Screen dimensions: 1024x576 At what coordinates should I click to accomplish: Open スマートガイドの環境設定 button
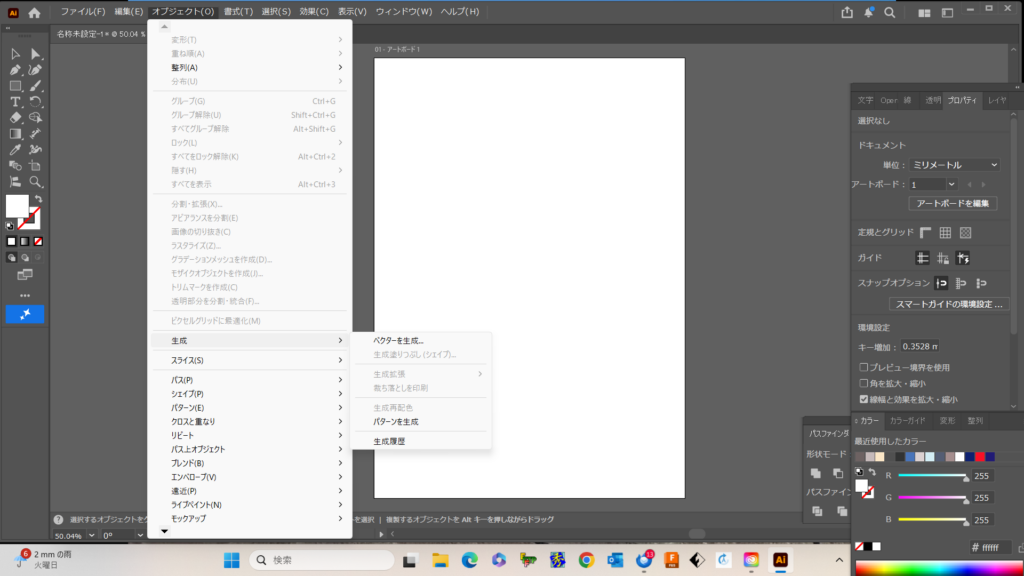(x=947, y=304)
